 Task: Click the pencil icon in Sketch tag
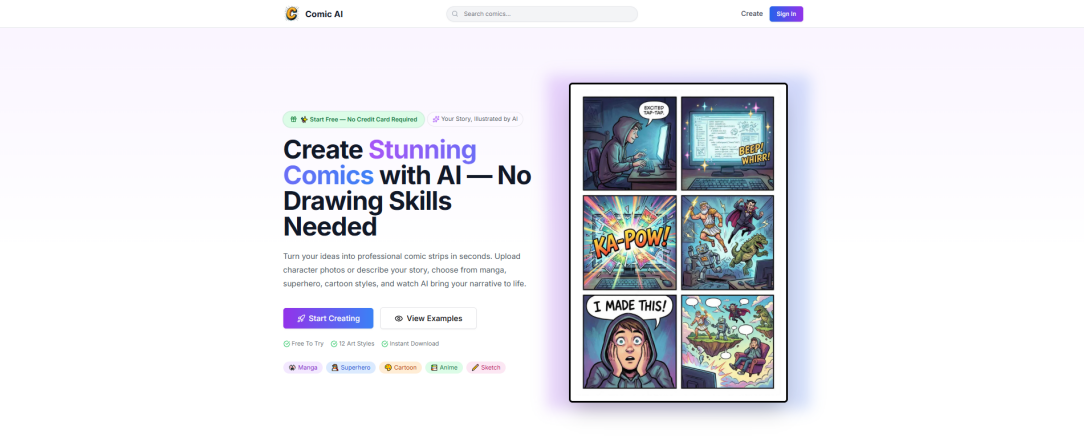point(475,368)
